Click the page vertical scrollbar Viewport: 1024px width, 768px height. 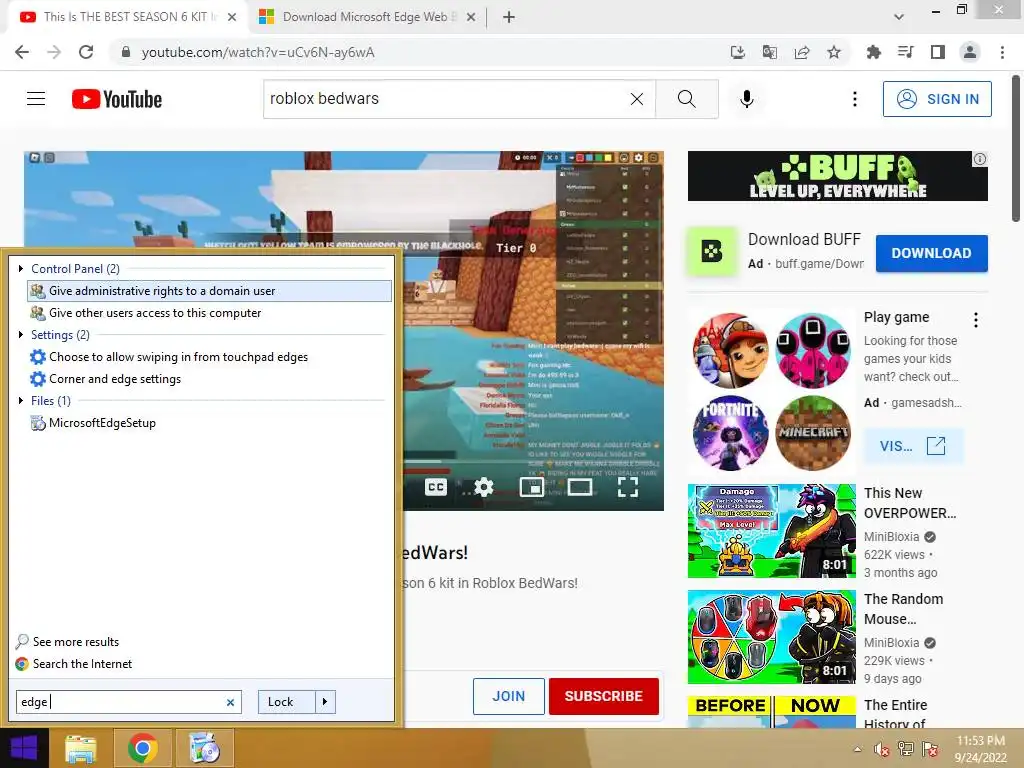(1016, 150)
